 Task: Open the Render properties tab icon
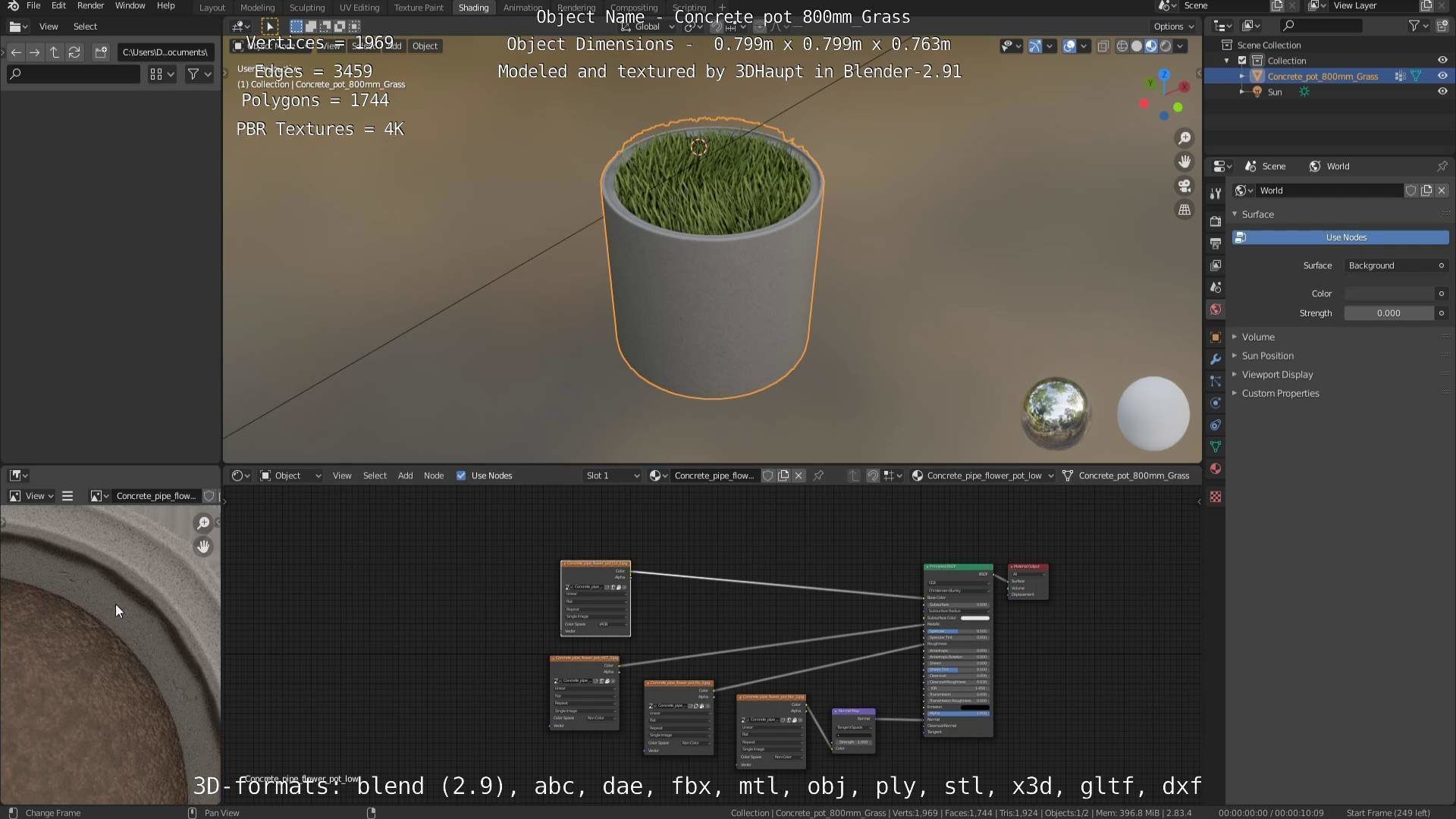[1216, 221]
